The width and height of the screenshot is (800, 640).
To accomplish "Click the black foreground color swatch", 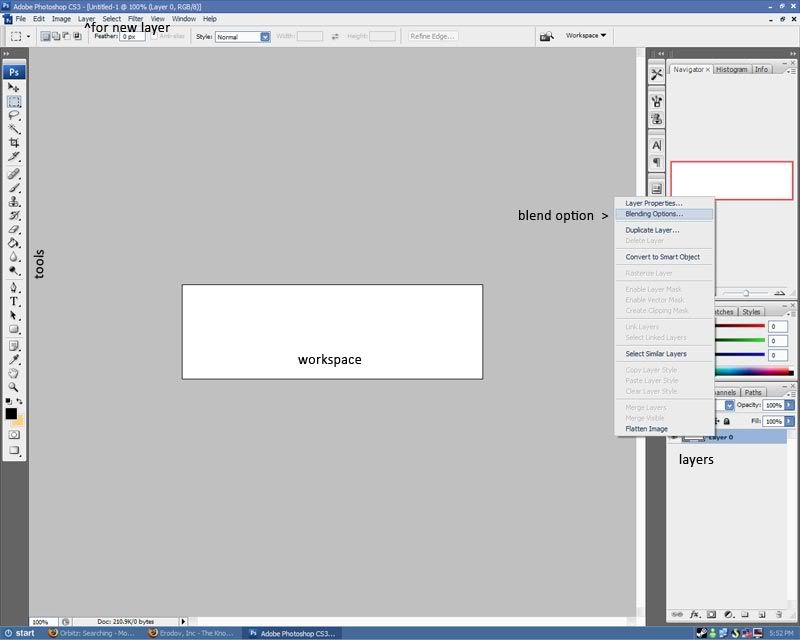I will pyautogui.click(x=11, y=413).
